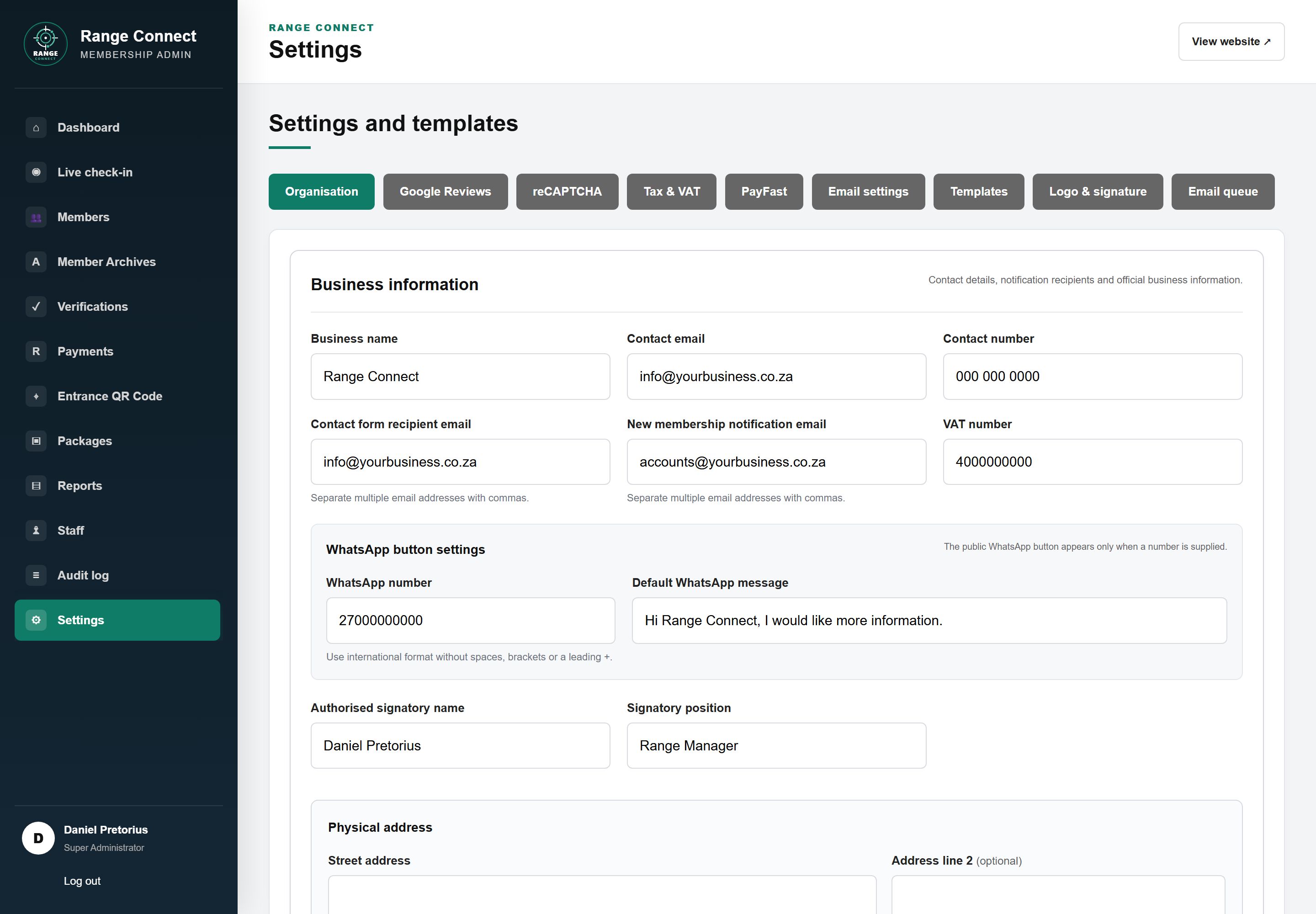The width and height of the screenshot is (1316, 914).
Task: Click Log out
Action: tap(82, 881)
